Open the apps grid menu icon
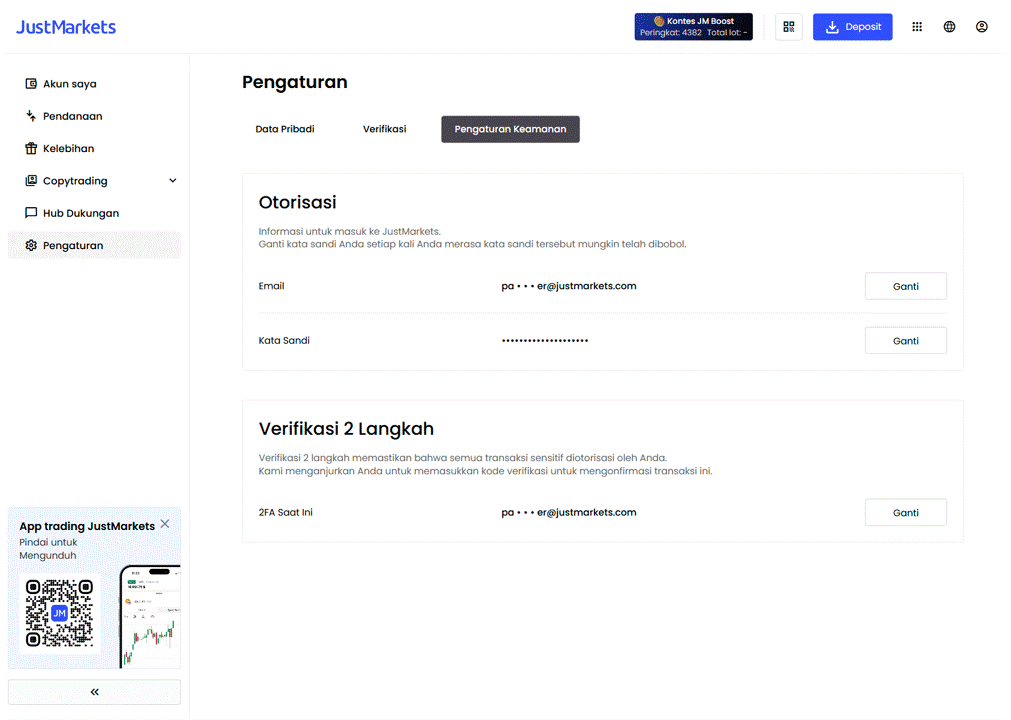1011x720 pixels. tap(917, 26)
